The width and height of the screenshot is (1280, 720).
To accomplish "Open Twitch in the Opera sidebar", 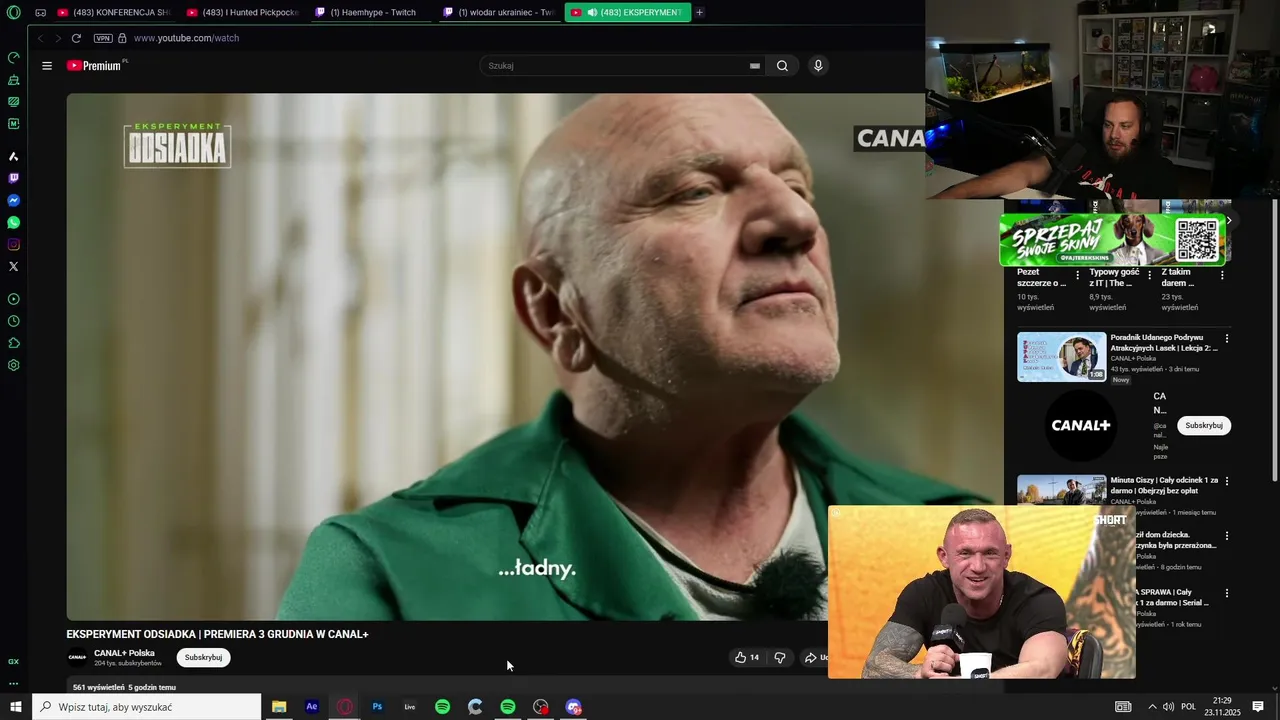I will (x=13, y=179).
